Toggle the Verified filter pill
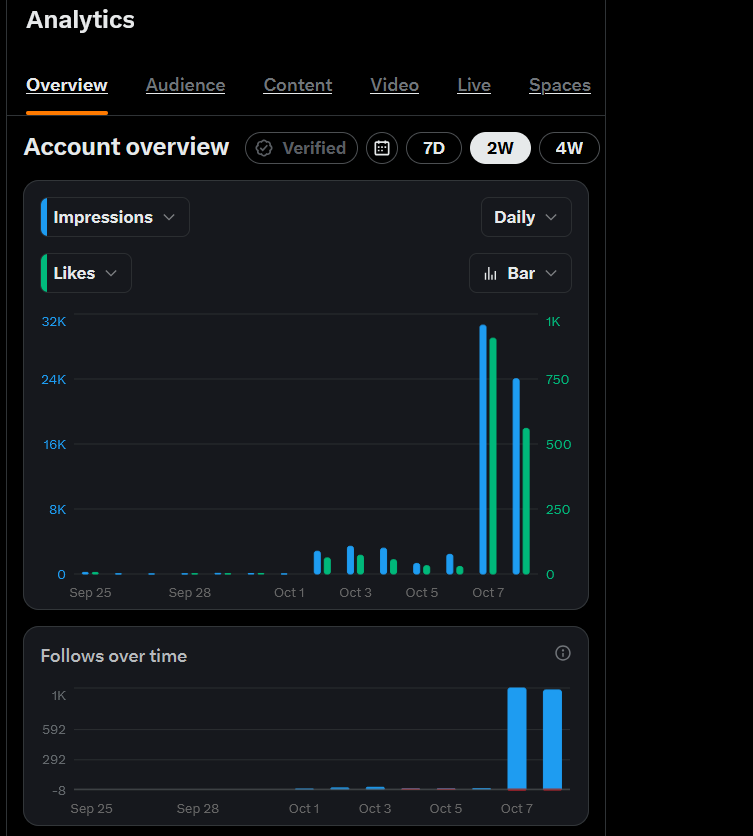 (301, 148)
